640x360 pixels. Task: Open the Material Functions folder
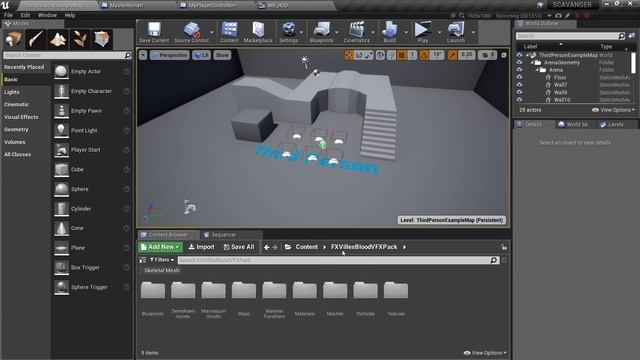(274, 291)
